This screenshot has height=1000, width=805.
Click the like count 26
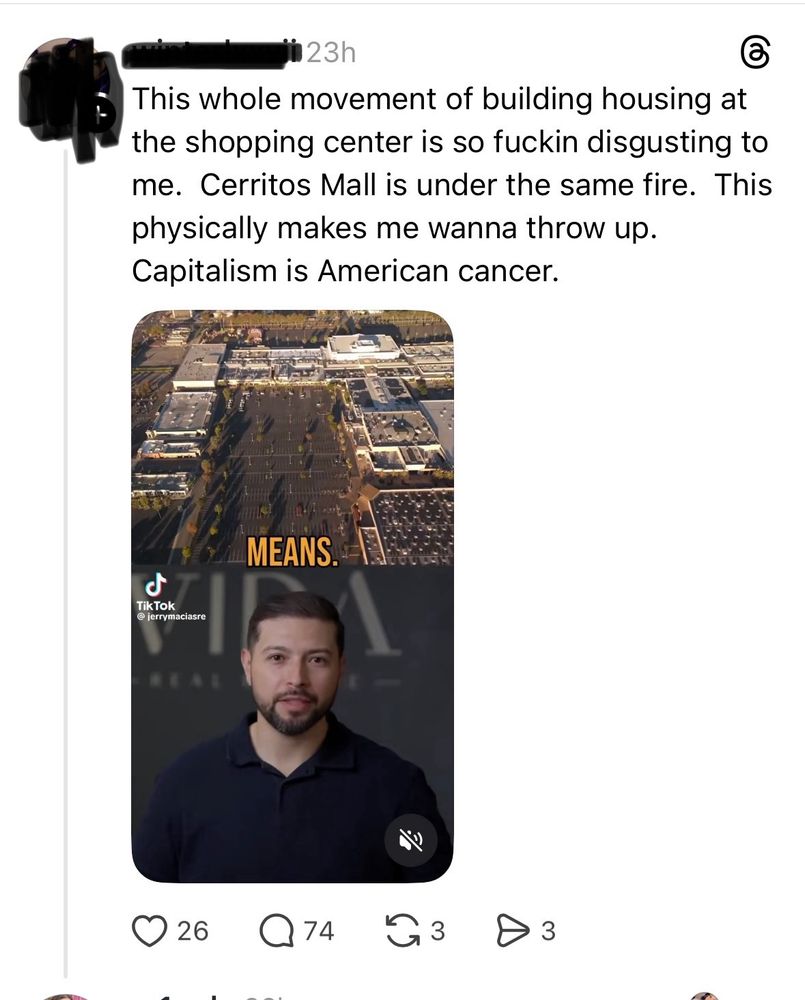[193, 931]
